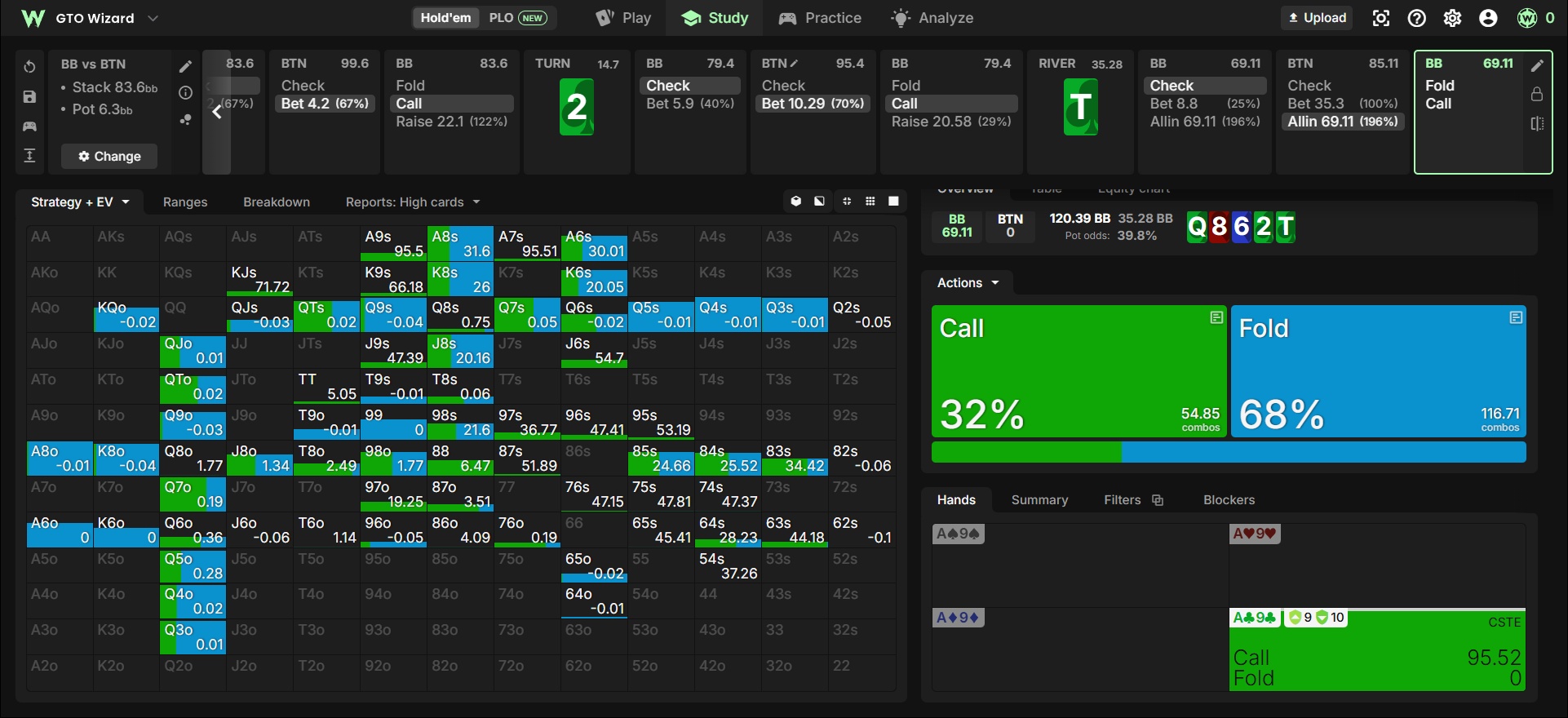Toggle the lock icon on the current BB node
This screenshot has width=1568, height=718.
[x=1537, y=95]
